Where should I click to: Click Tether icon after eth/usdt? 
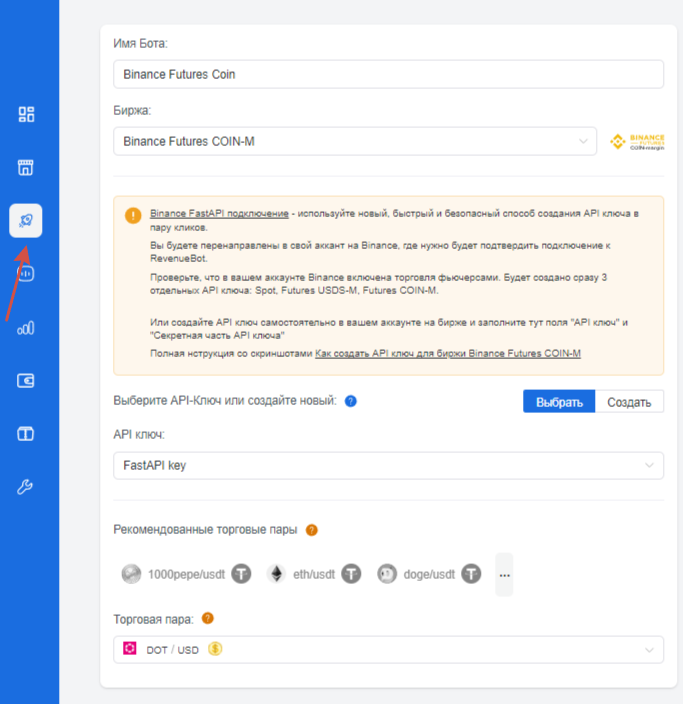(351, 574)
